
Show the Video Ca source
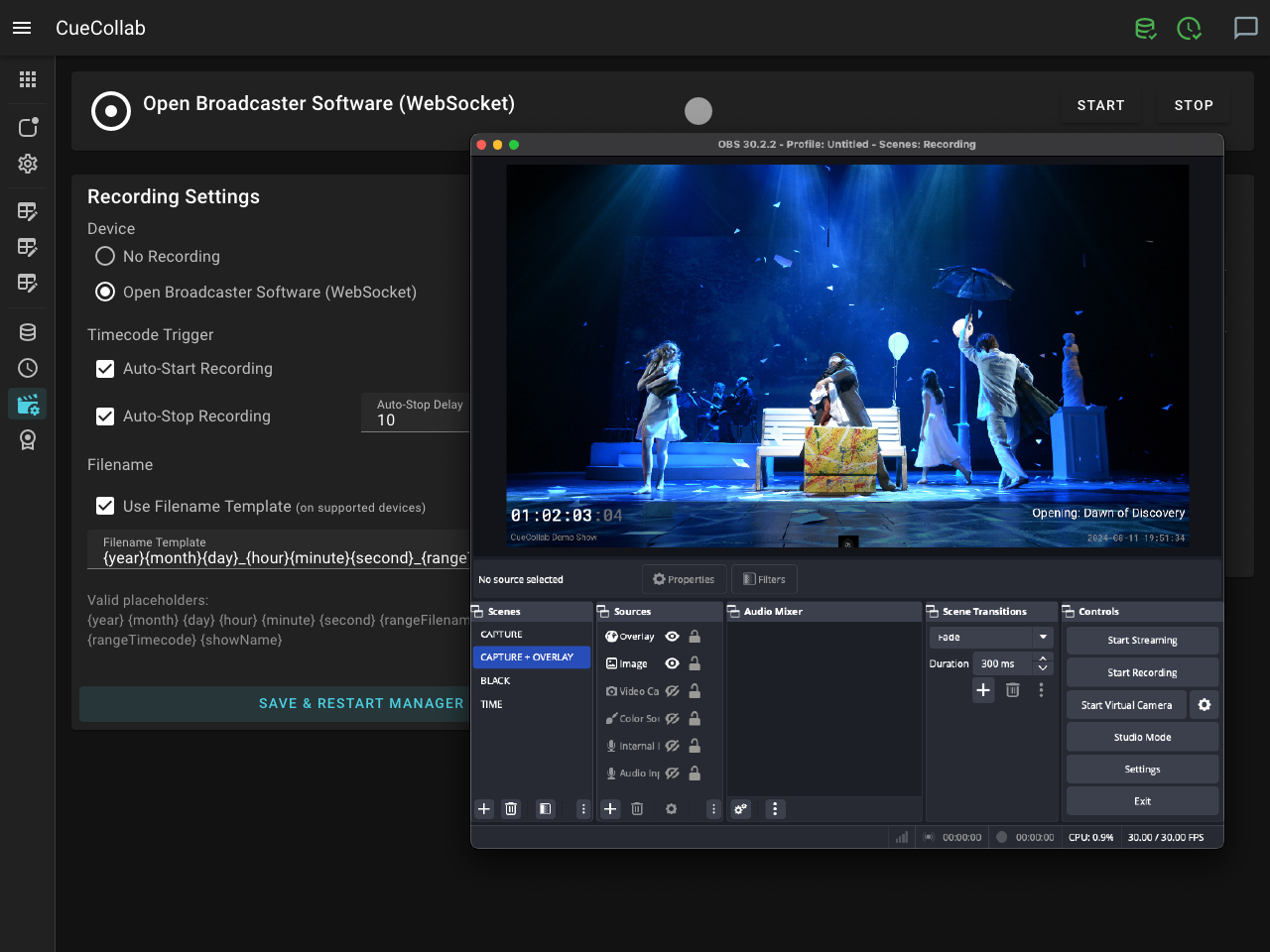click(672, 691)
